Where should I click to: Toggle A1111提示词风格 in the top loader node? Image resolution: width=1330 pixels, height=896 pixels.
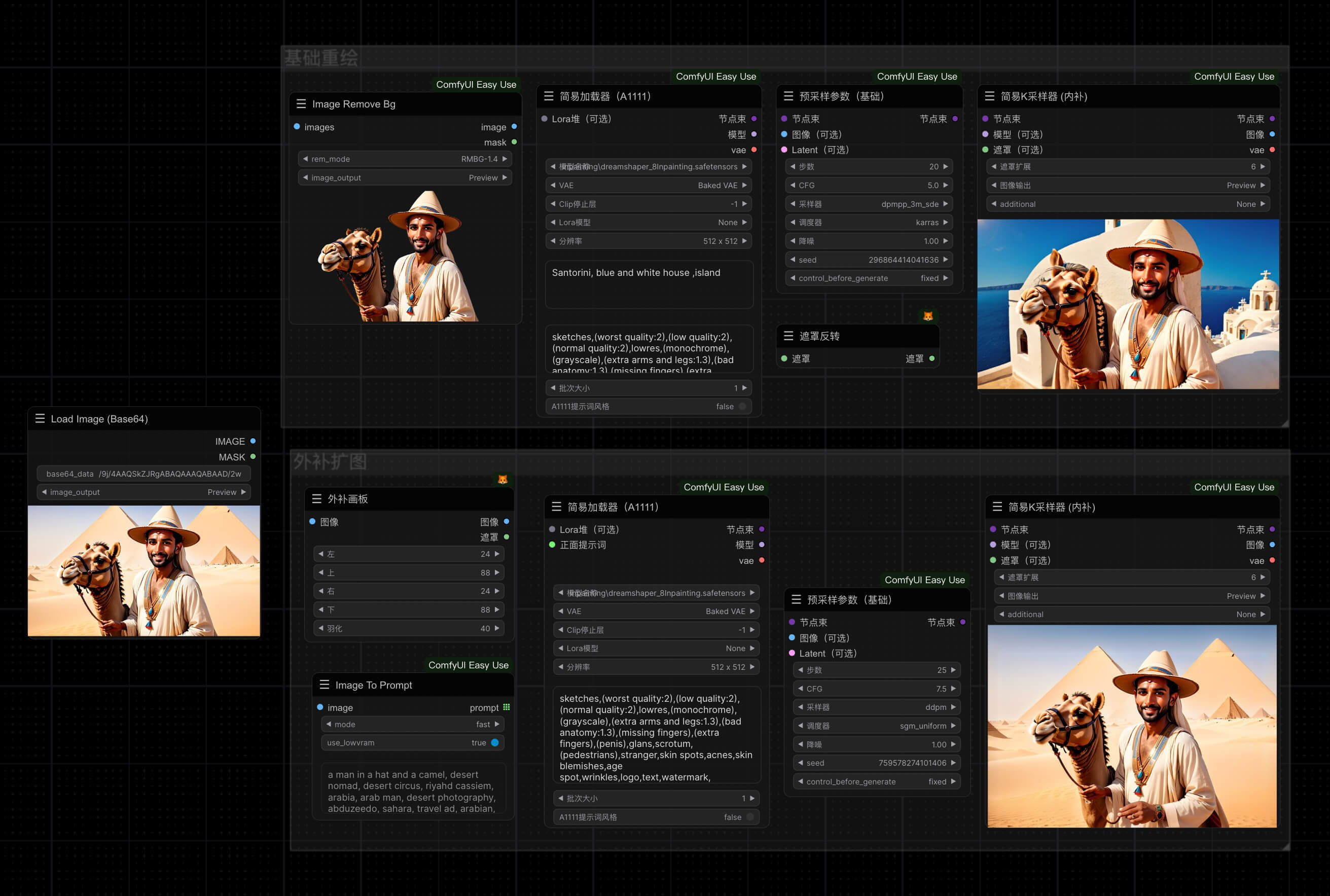(x=742, y=406)
